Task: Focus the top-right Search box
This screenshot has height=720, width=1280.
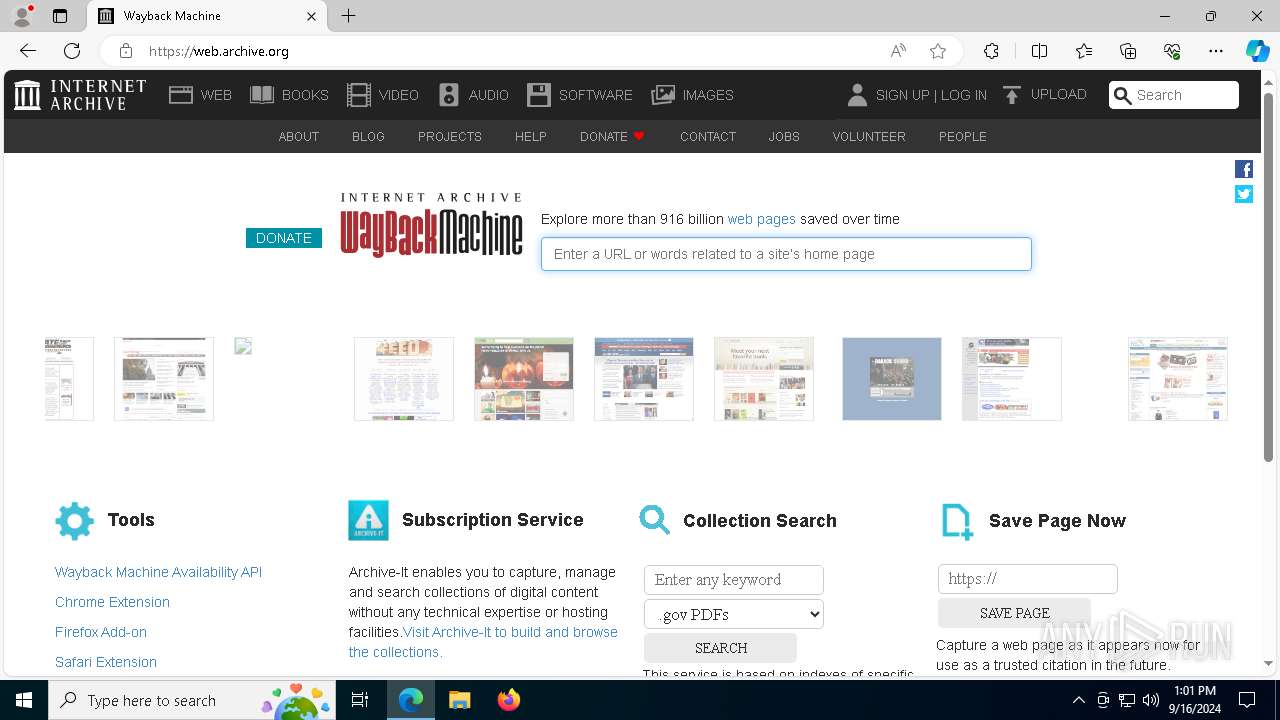Action: tap(1174, 95)
